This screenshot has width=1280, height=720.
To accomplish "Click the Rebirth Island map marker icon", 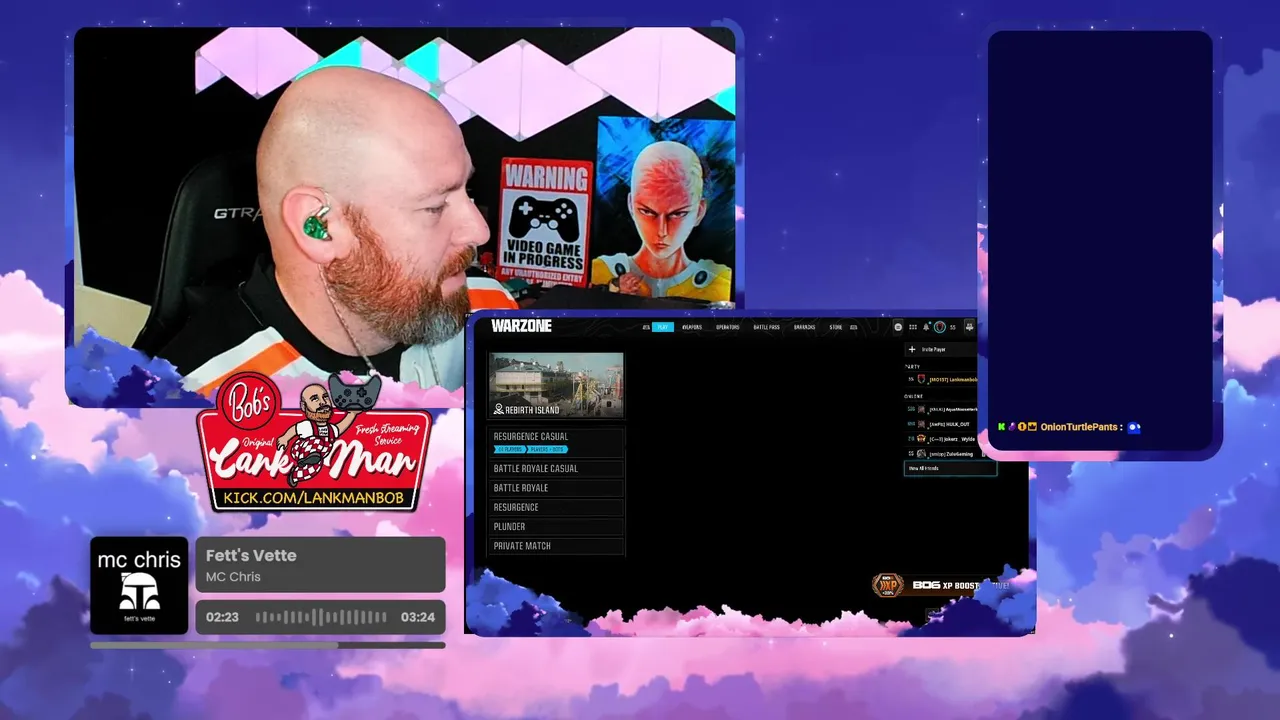I will pyautogui.click(x=498, y=410).
